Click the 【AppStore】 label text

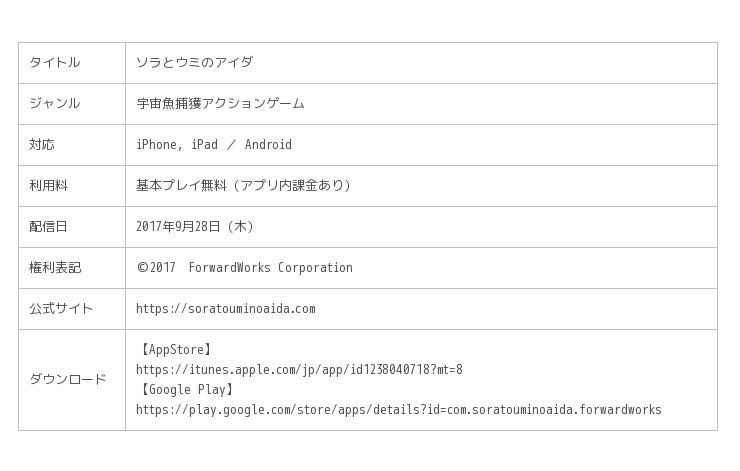pyautogui.click(x=176, y=350)
